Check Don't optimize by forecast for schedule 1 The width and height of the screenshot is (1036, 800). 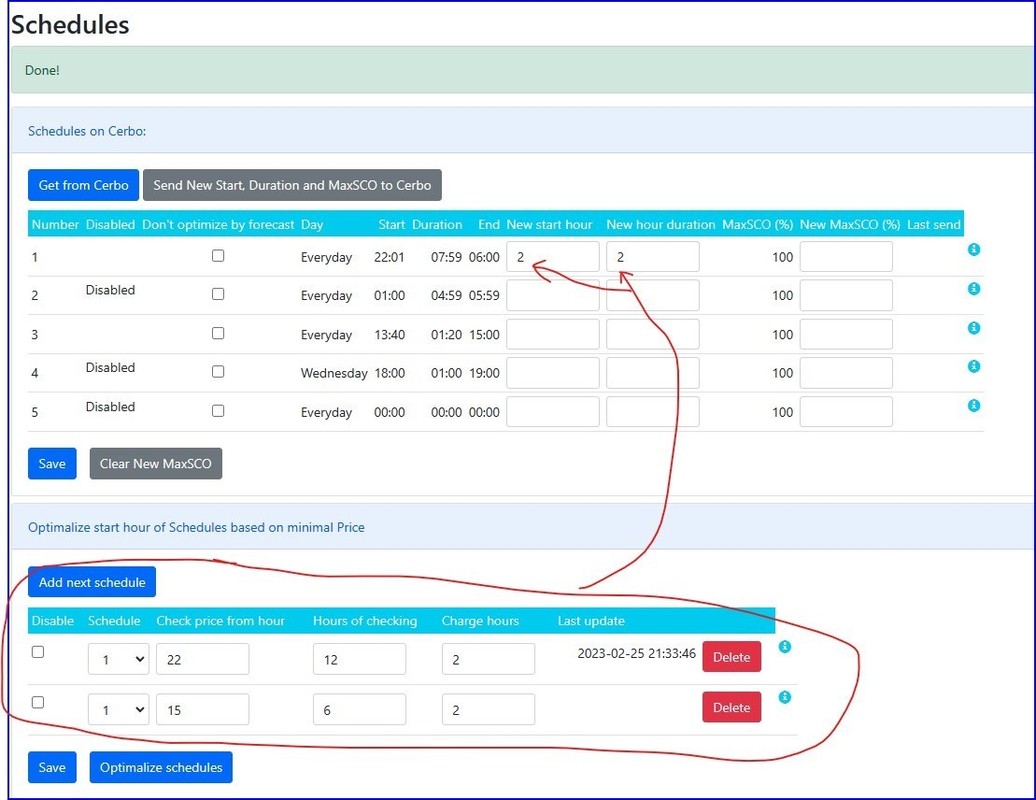coord(218,256)
